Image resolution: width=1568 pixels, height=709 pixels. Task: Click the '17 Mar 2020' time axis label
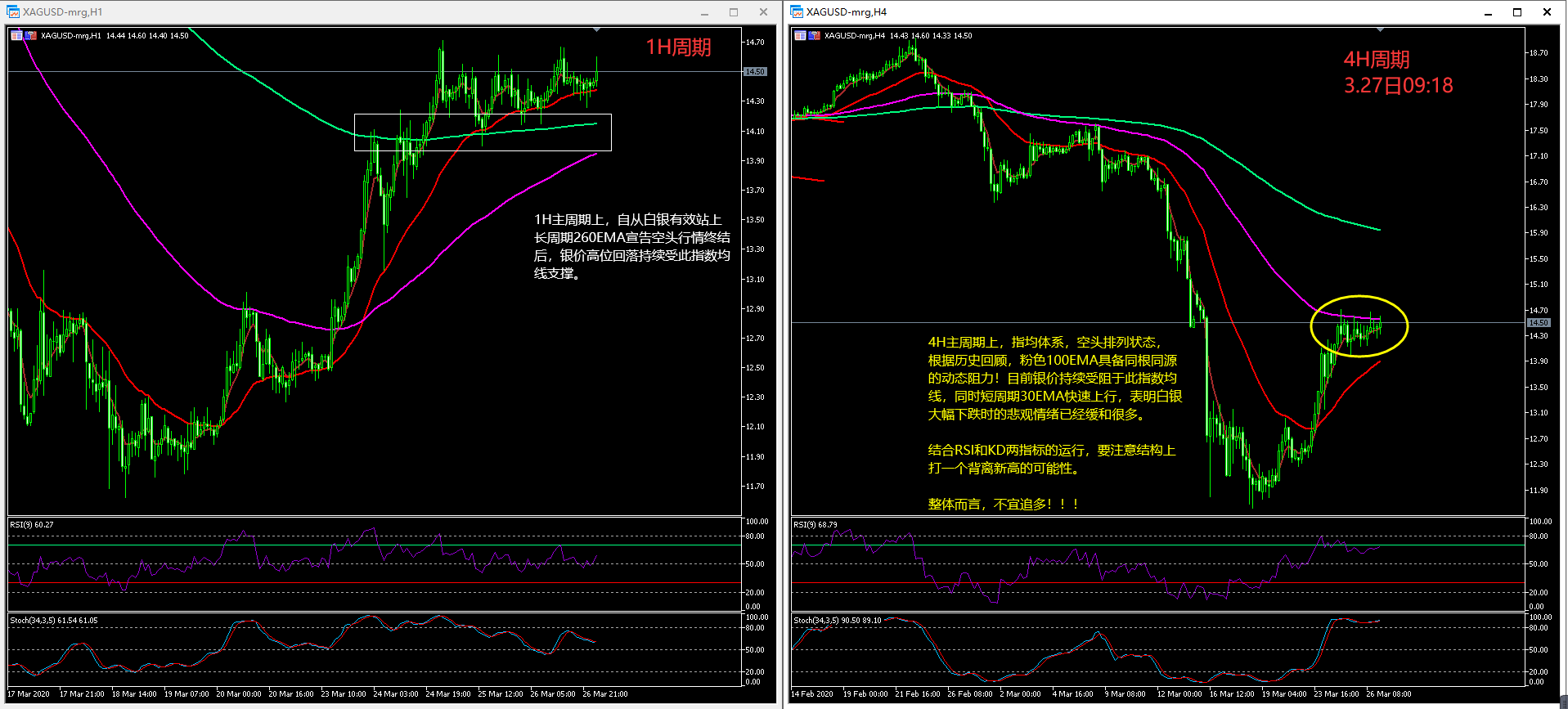click(x=29, y=694)
